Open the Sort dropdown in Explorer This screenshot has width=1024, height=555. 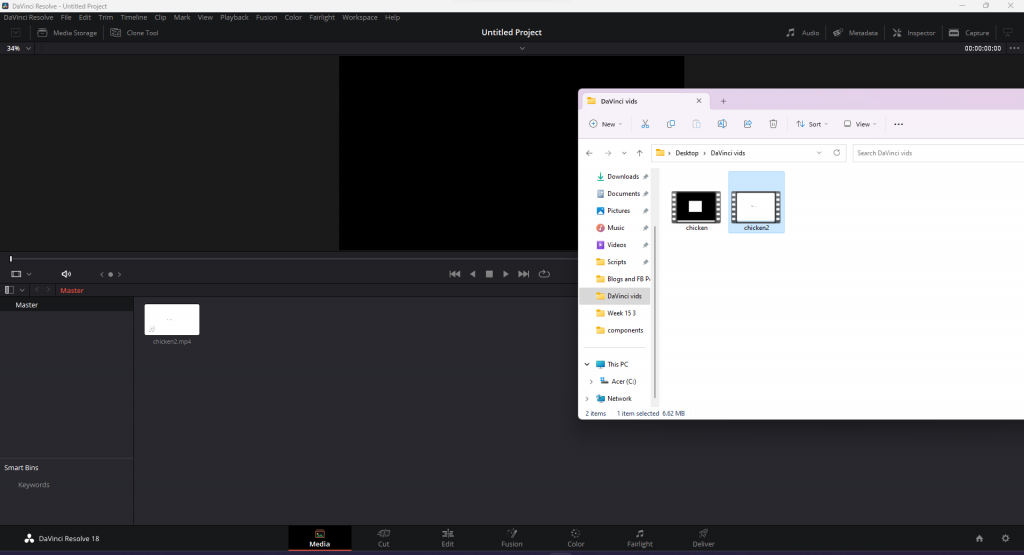pyautogui.click(x=812, y=124)
